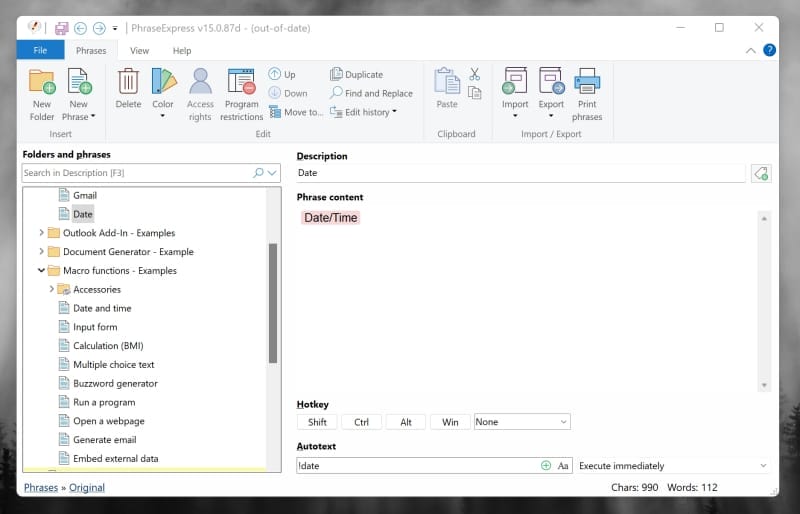Click the Description text field
The width and height of the screenshot is (800, 514).
[x=521, y=173]
